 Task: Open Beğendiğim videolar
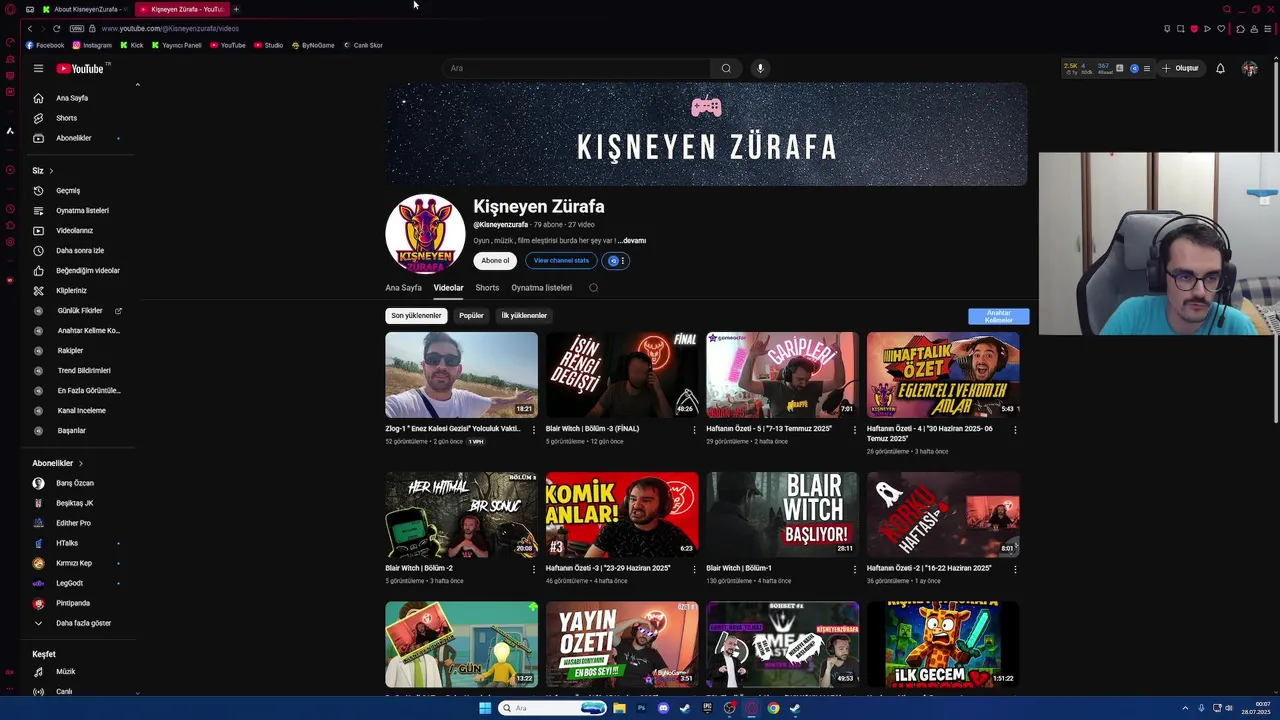pos(88,270)
